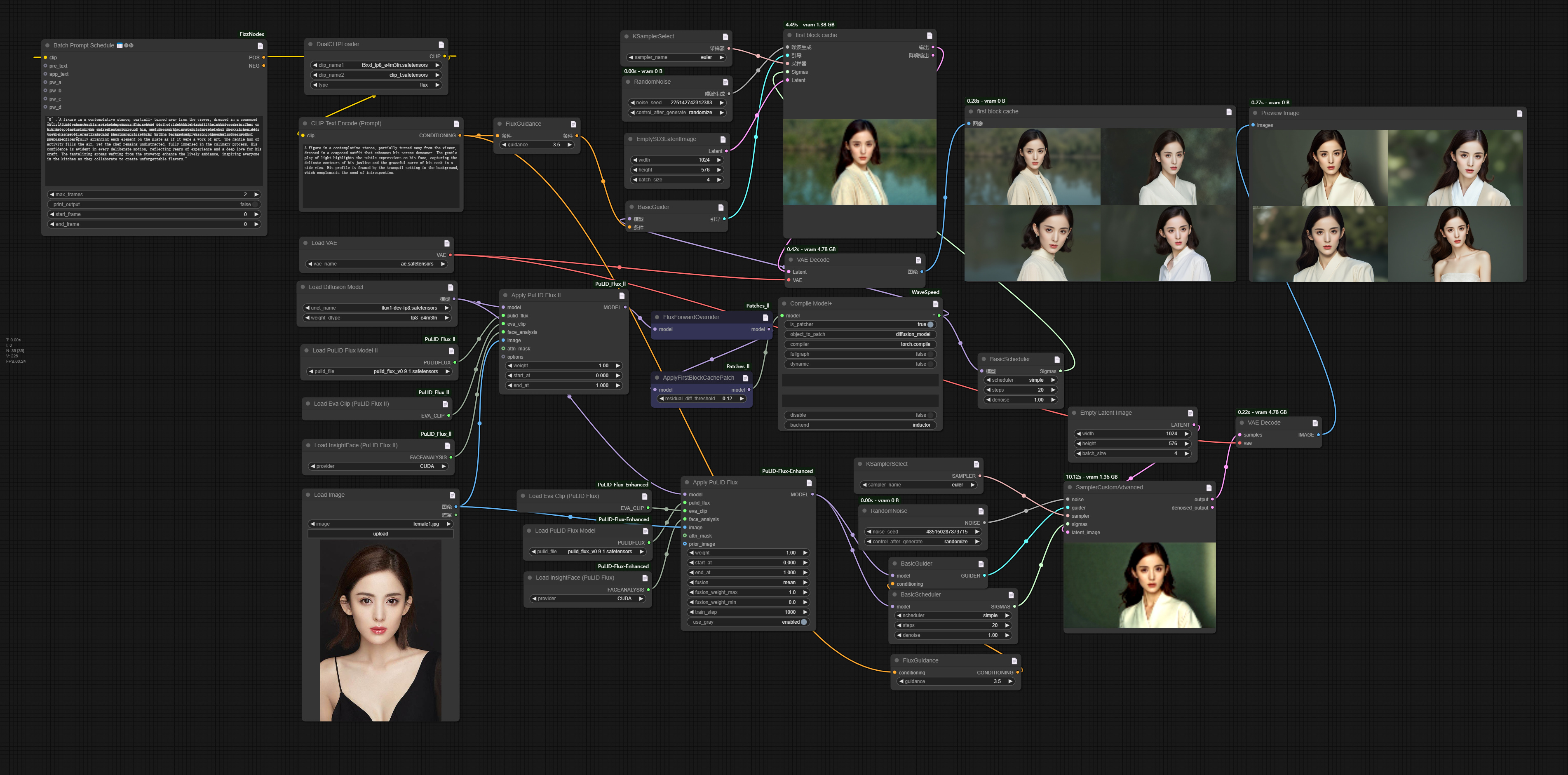Screen dimensions: 1568x775
Task: Click the document icon on Load PuLID Flux Model II
Action: coord(452,351)
